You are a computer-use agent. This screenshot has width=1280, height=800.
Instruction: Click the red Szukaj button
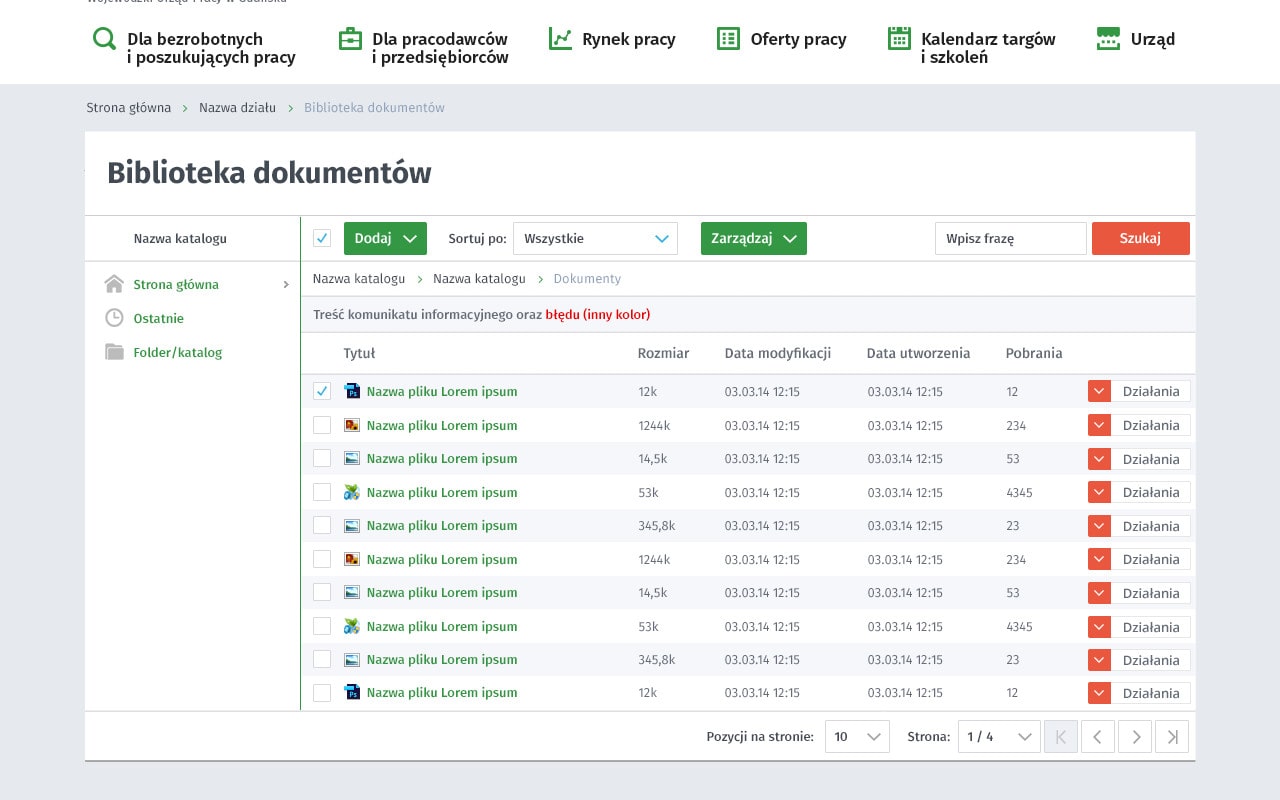pos(1140,238)
